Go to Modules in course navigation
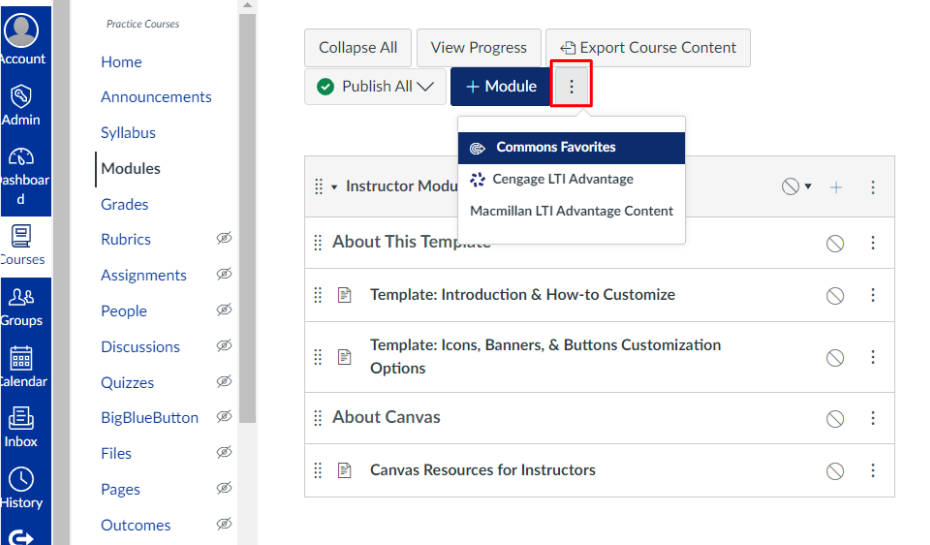Viewport: 930px width, 545px height. click(130, 168)
